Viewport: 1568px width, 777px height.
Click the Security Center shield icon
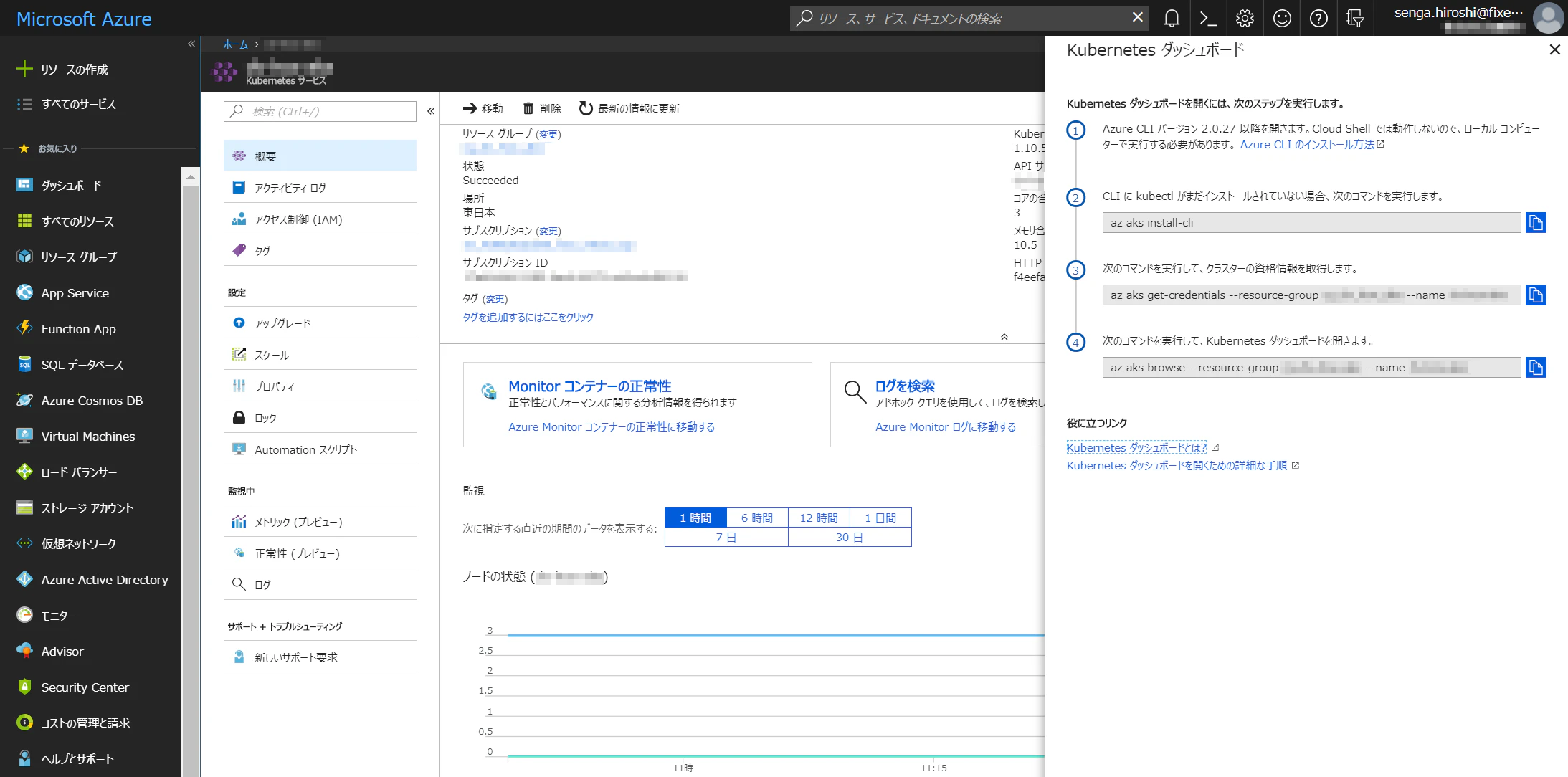point(24,687)
